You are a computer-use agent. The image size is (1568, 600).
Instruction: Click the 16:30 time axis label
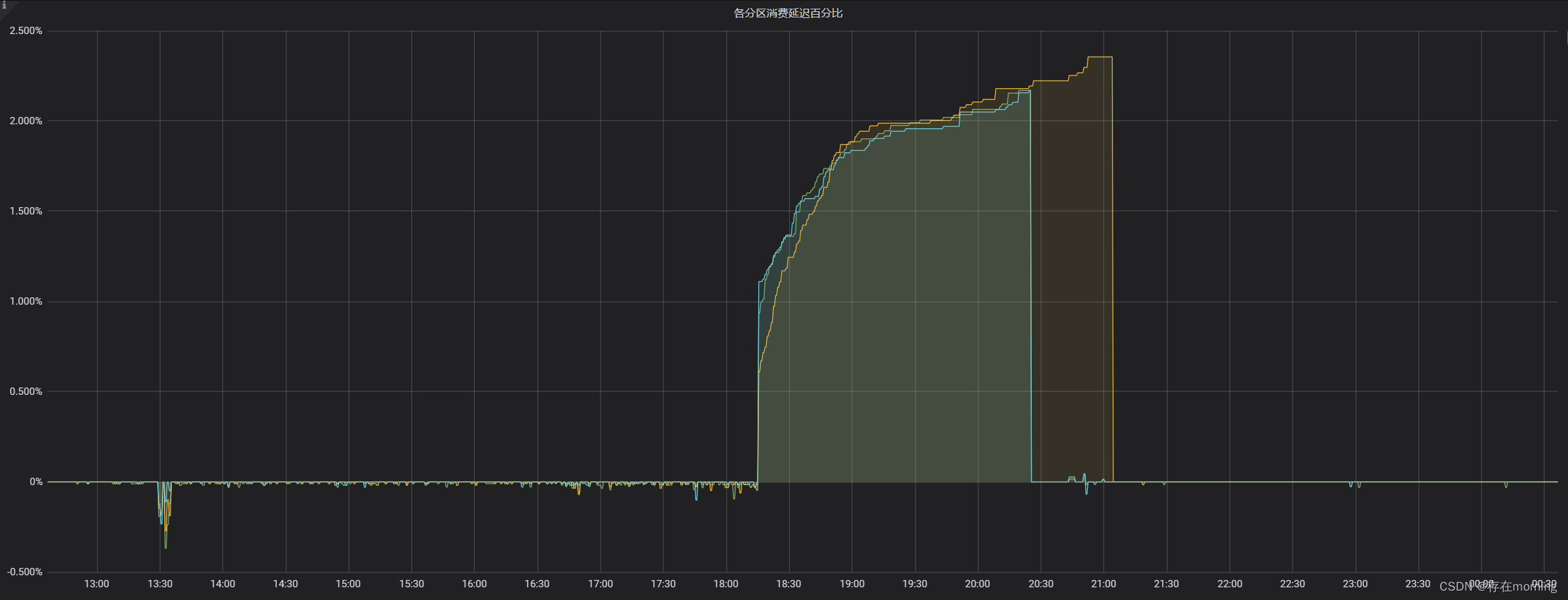tap(537, 584)
